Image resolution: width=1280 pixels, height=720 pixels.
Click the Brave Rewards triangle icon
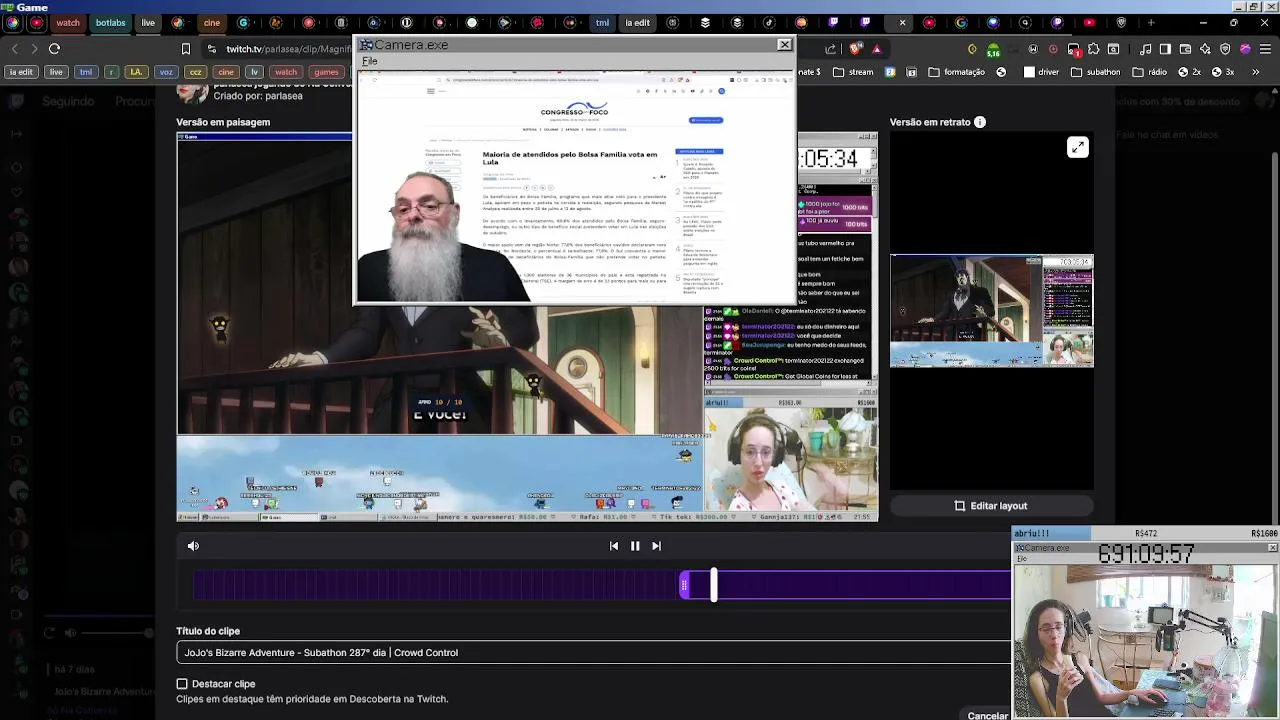point(877,48)
